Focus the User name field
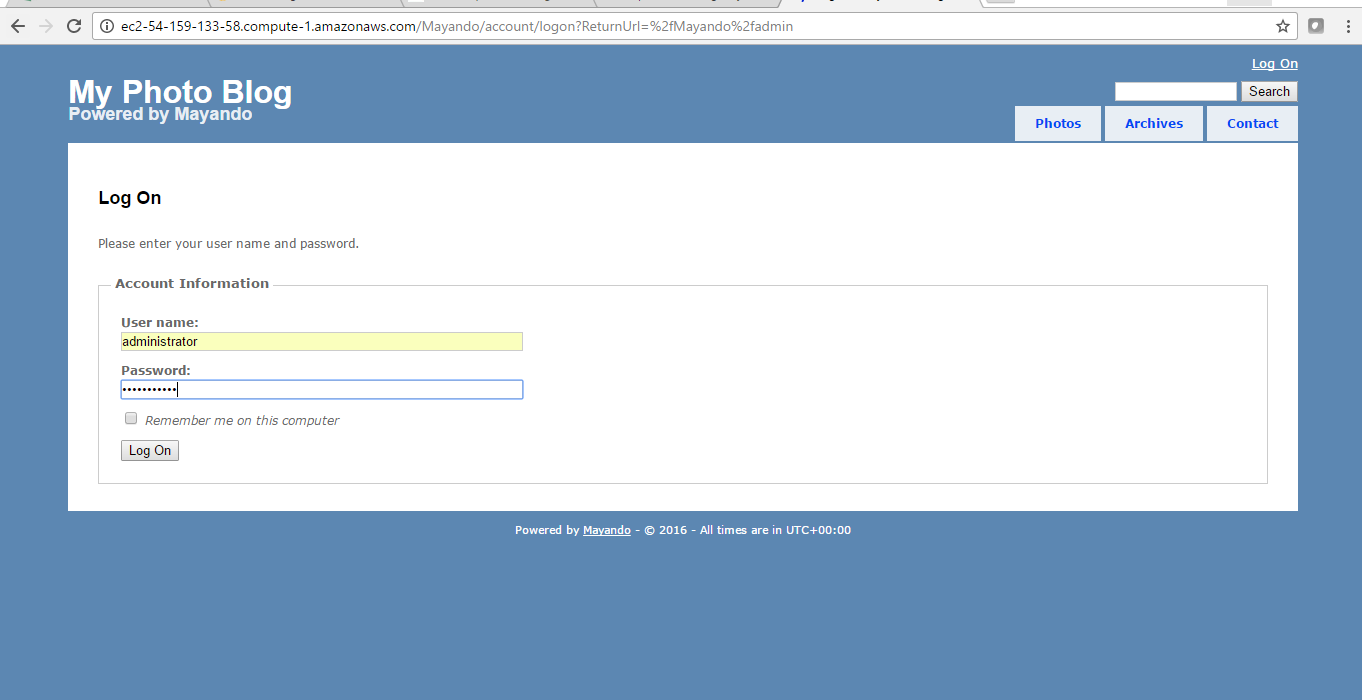The height and width of the screenshot is (700, 1362). 321,342
